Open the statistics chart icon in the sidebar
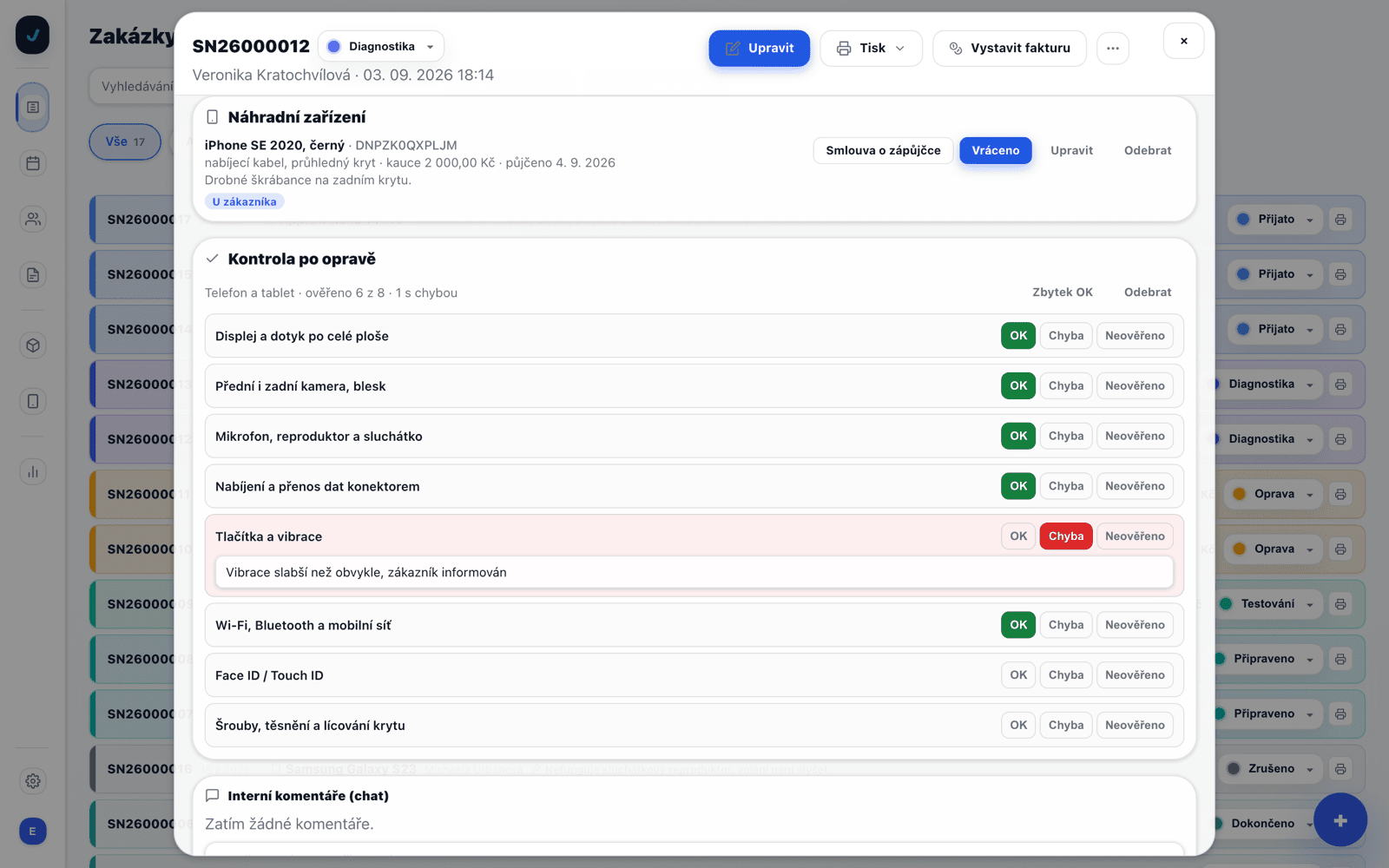1389x868 pixels. pyautogui.click(x=33, y=471)
